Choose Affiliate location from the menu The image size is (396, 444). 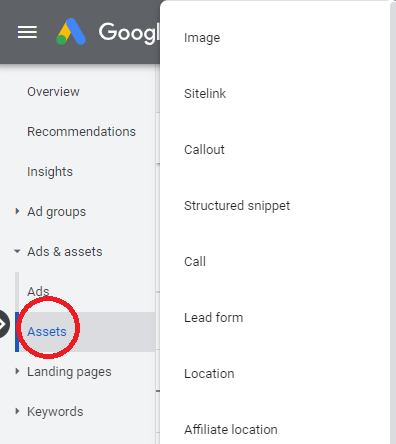tap(231, 430)
